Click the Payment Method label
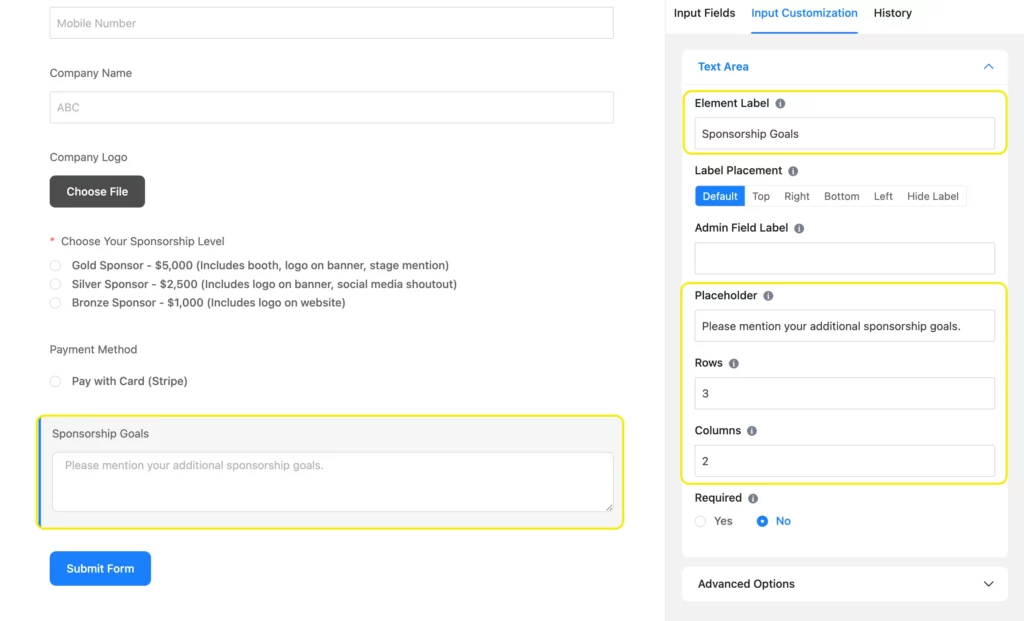 click(x=93, y=349)
